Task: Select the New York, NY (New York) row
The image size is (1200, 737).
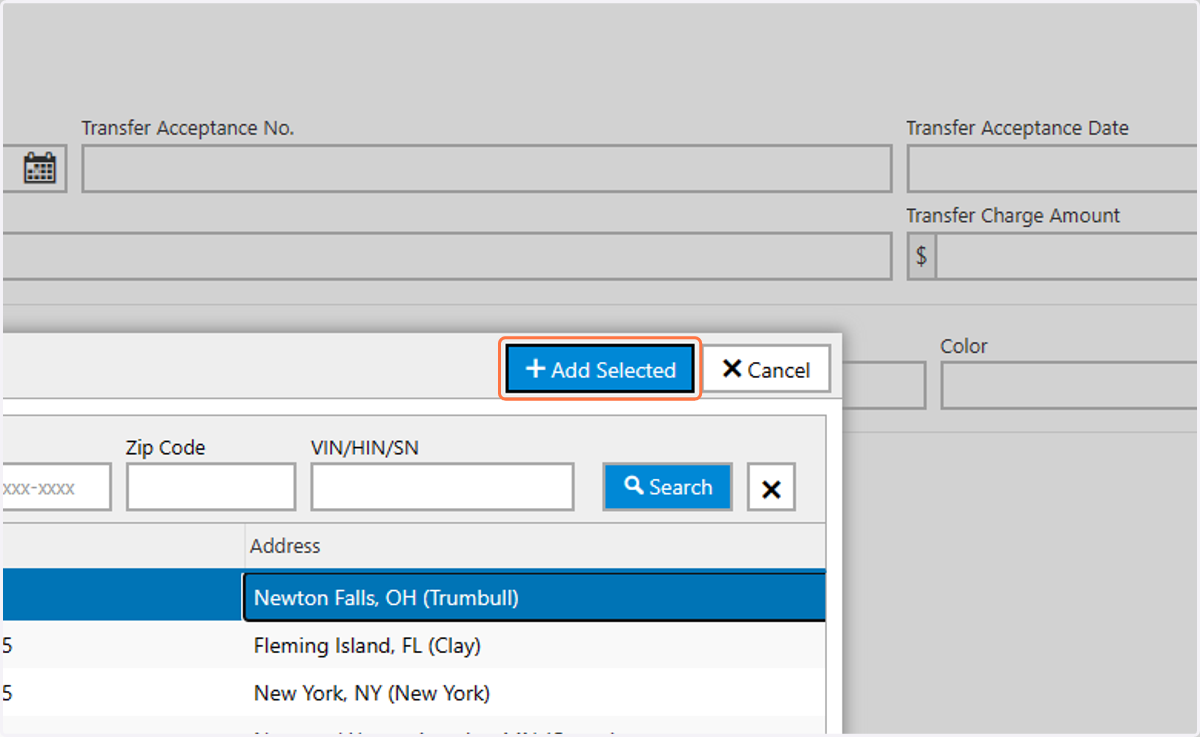Action: [x=414, y=693]
